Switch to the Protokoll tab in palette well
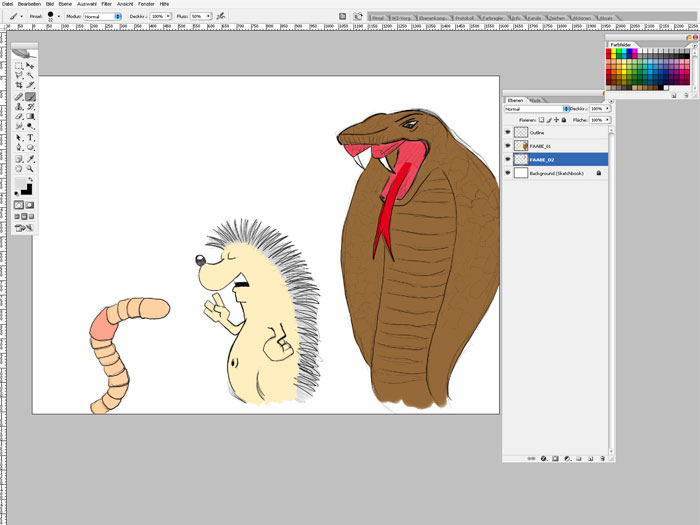The width and height of the screenshot is (700, 525). click(464, 18)
